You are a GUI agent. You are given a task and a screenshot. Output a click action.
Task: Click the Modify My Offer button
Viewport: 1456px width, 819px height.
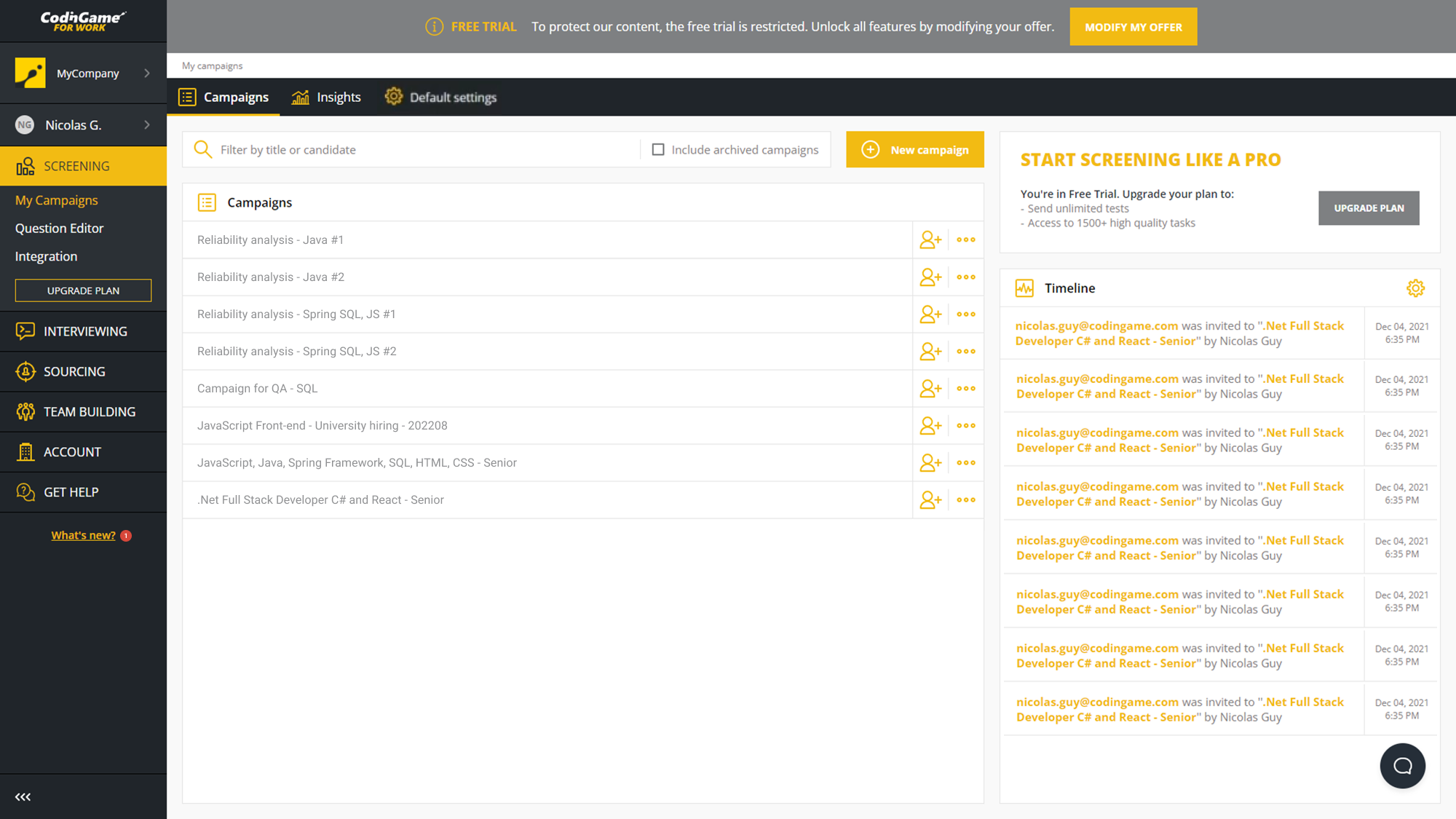(x=1133, y=27)
